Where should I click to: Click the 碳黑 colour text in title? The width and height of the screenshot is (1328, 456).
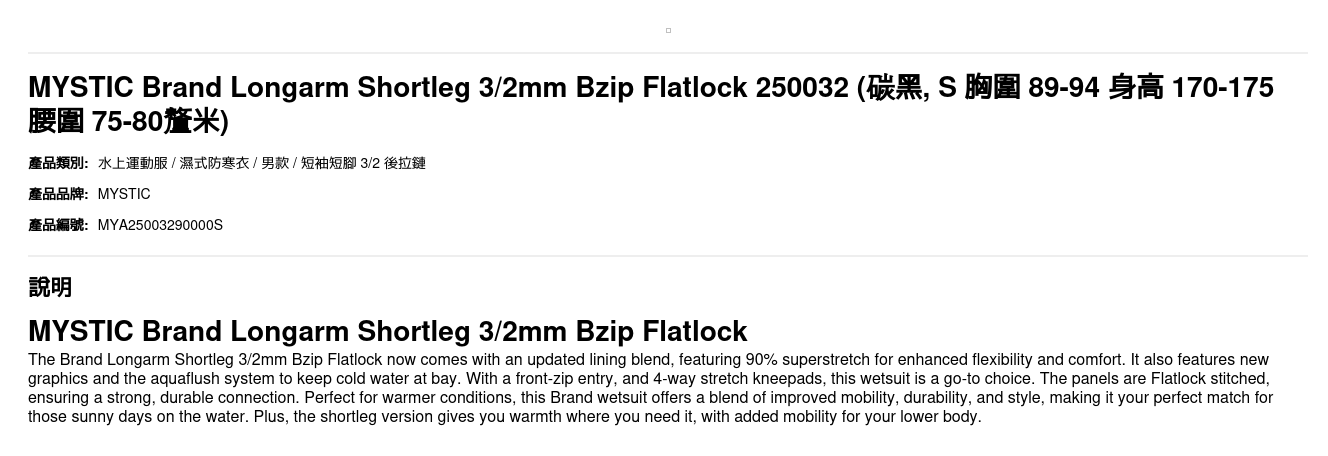(x=894, y=88)
